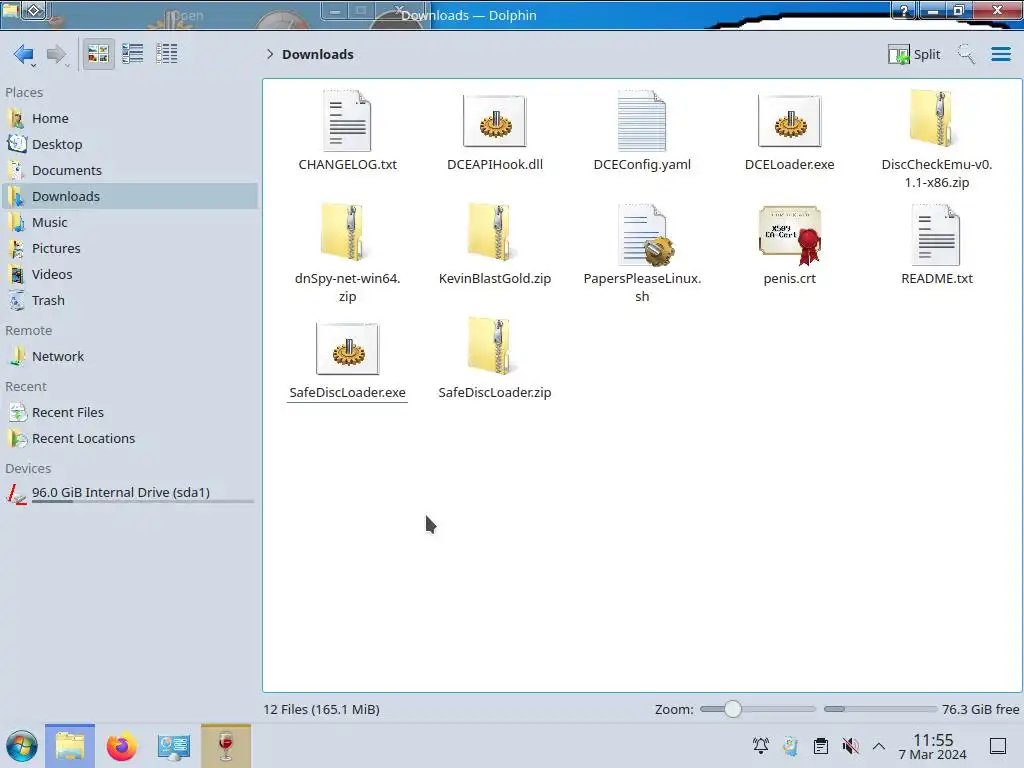Viewport: 1024px width, 768px height.
Task: Switch to Details view mode
Action: pyautogui.click(x=167, y=54)
